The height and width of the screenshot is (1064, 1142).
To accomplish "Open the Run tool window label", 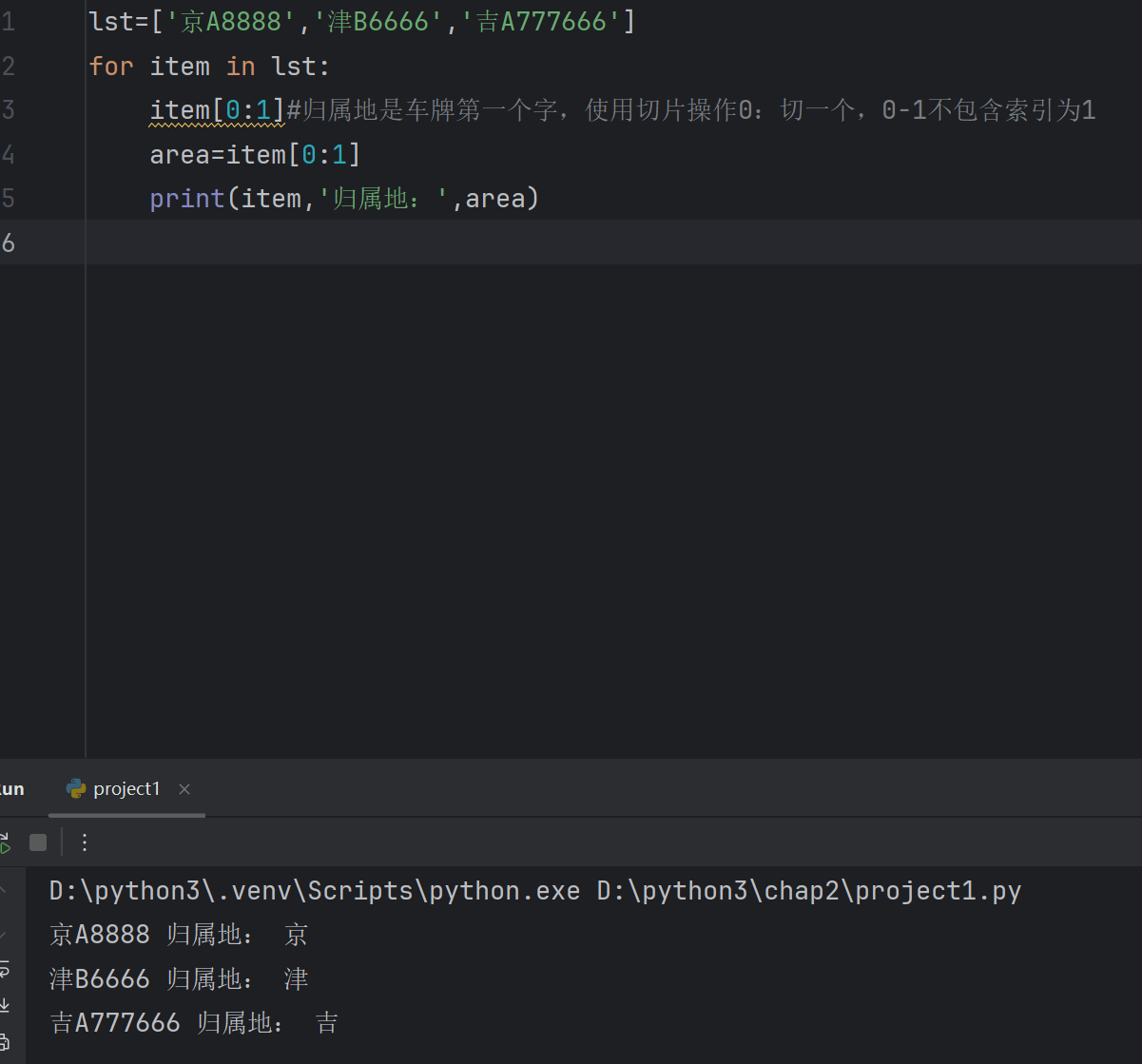I will 12,789.
